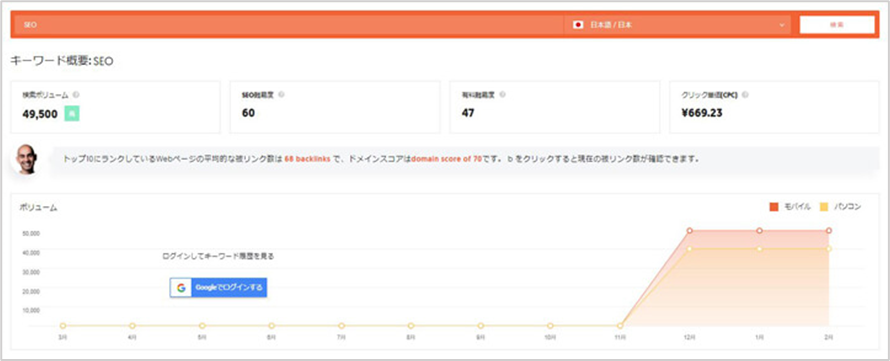The image size is (890, 361).
Task: Click the green 高 badge next to 49,500
Action: point(72,114)
